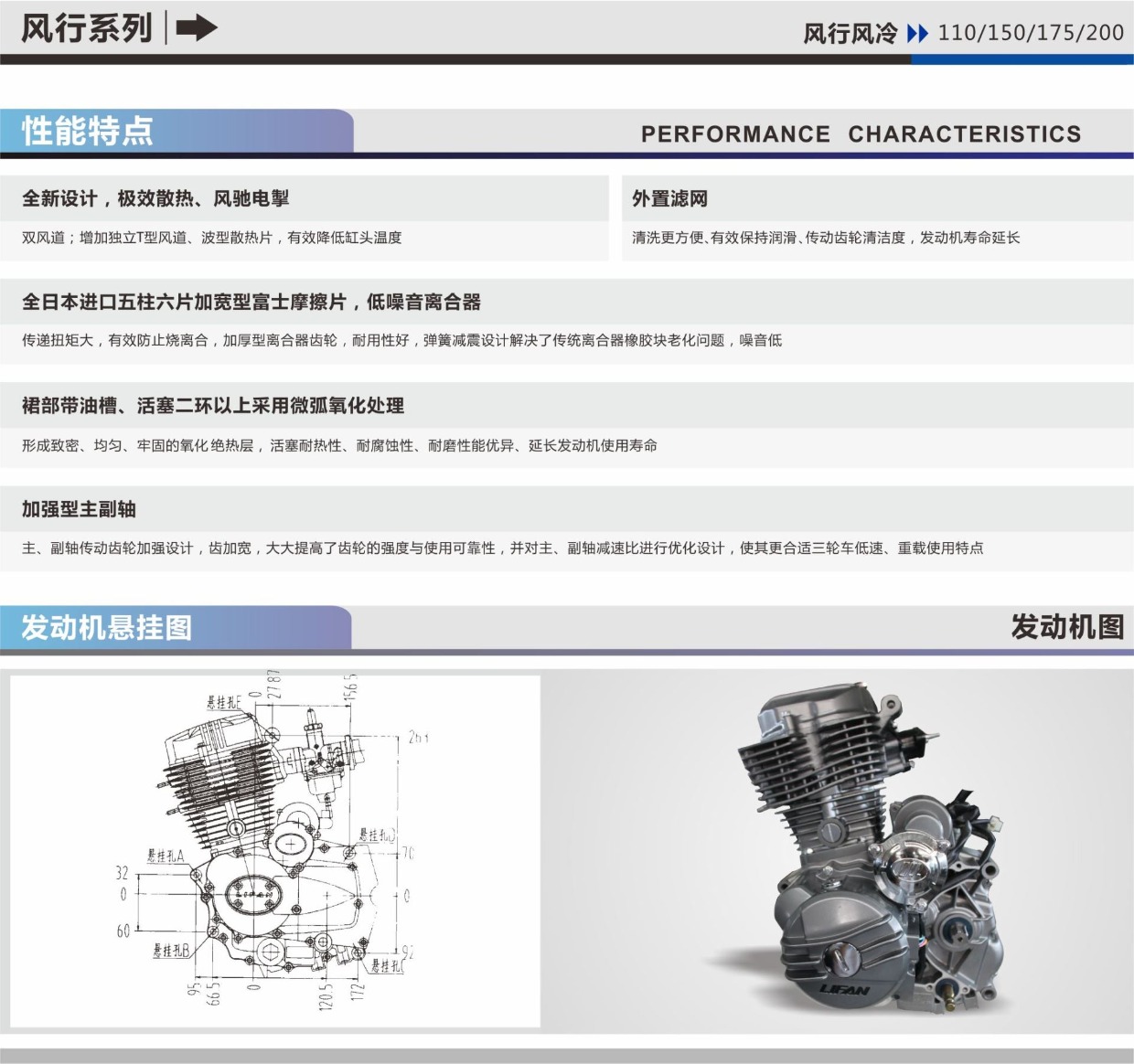Select the 发动机悬挂图 section header
This screenshot has width=1134, height=1064.
click(x=107, y=627)
